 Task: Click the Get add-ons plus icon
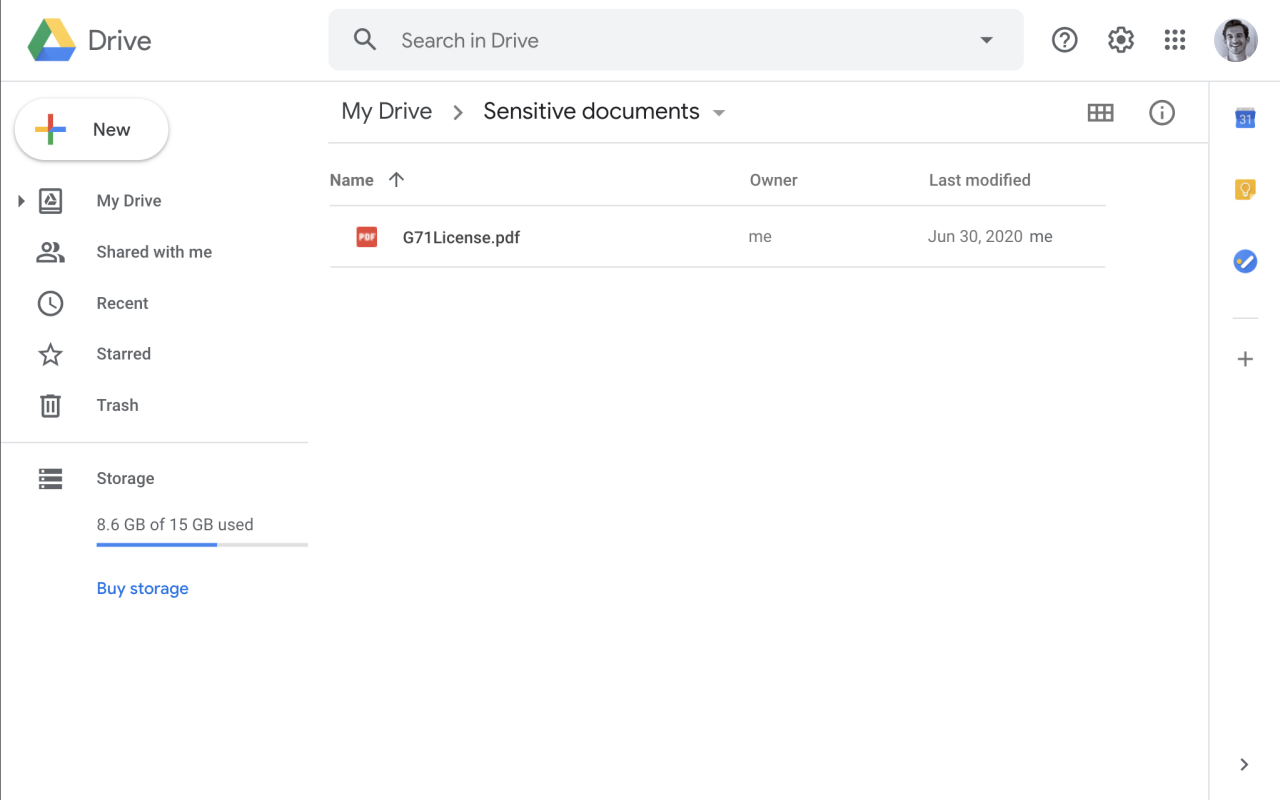click(1245, 359)
